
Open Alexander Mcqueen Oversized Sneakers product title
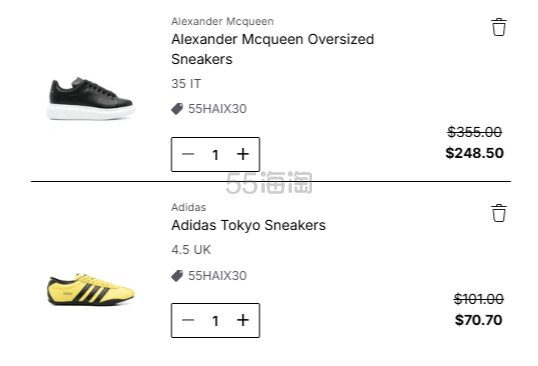pos(272,49)
